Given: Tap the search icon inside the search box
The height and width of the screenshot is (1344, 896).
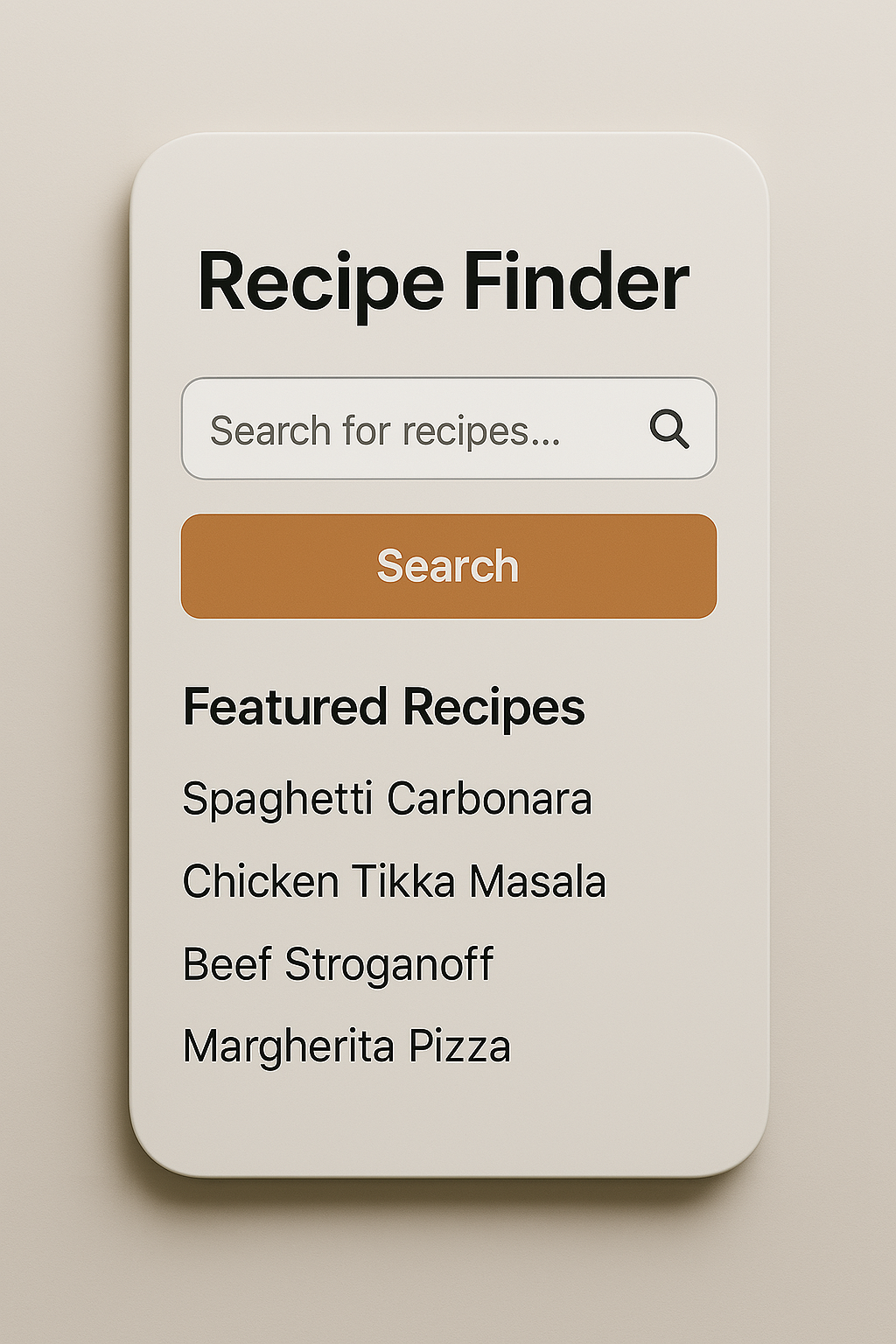Looking at the screenshot, I should (669, 429).
